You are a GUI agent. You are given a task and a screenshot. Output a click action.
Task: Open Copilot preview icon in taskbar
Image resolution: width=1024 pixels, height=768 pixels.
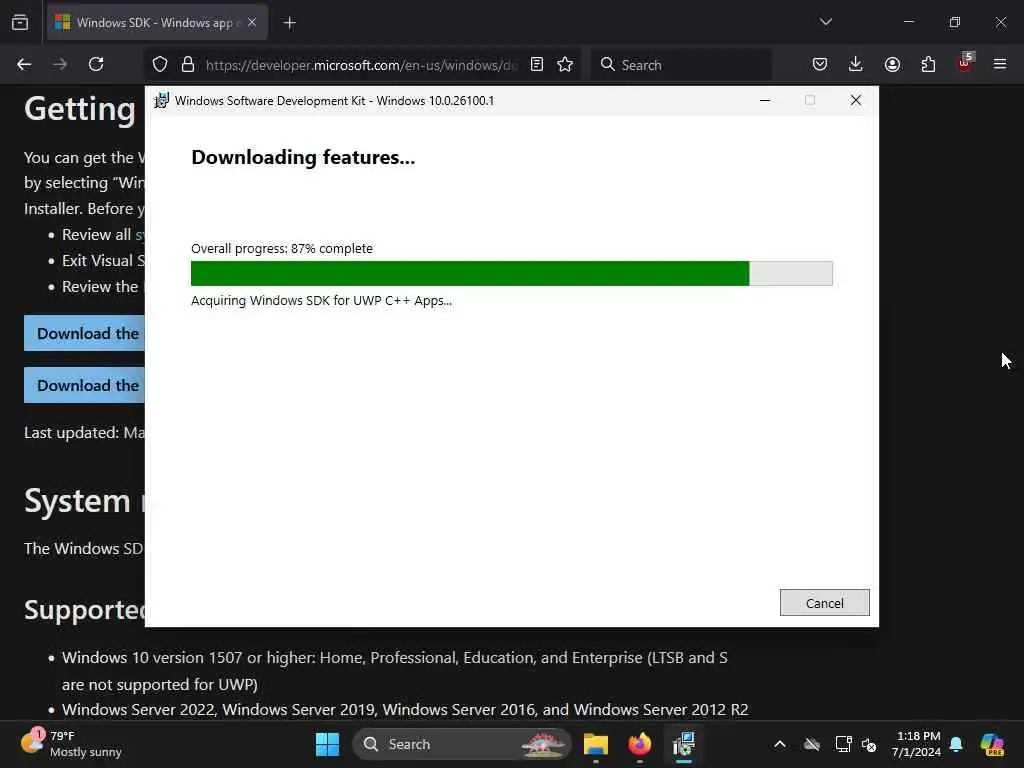click(993, 744)
